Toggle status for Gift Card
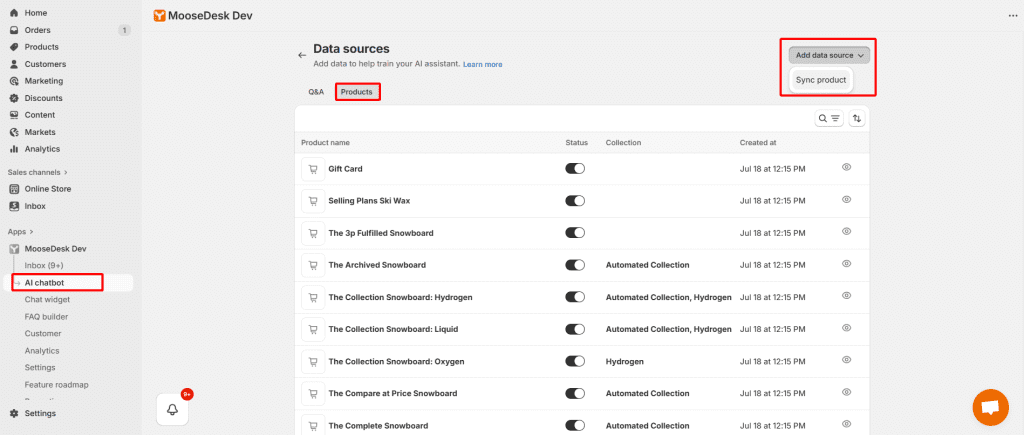Image resolution: width=1024 pixels, height=435 pixels. tap(575, 169)
